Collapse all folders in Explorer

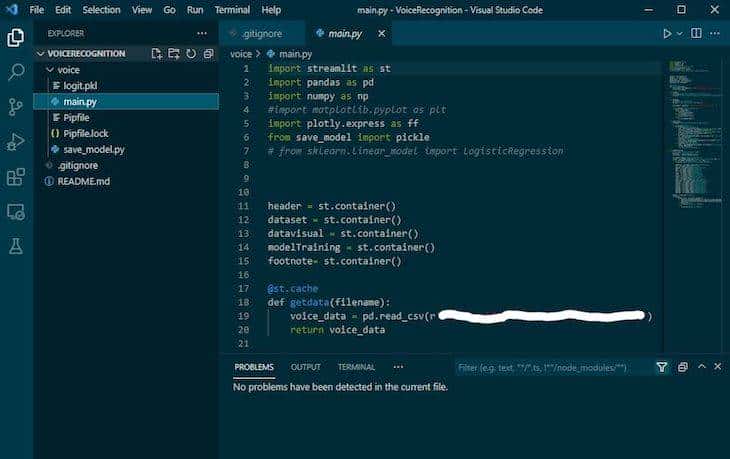click(x=208, y=54)
